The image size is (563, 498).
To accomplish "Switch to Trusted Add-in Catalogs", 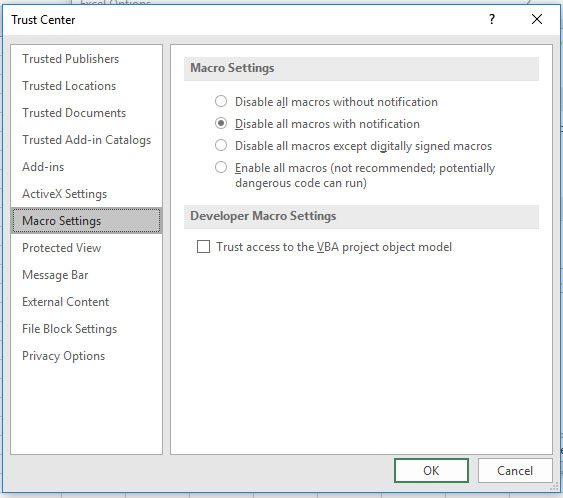I will pyautogui.click(x=87, y=140).
